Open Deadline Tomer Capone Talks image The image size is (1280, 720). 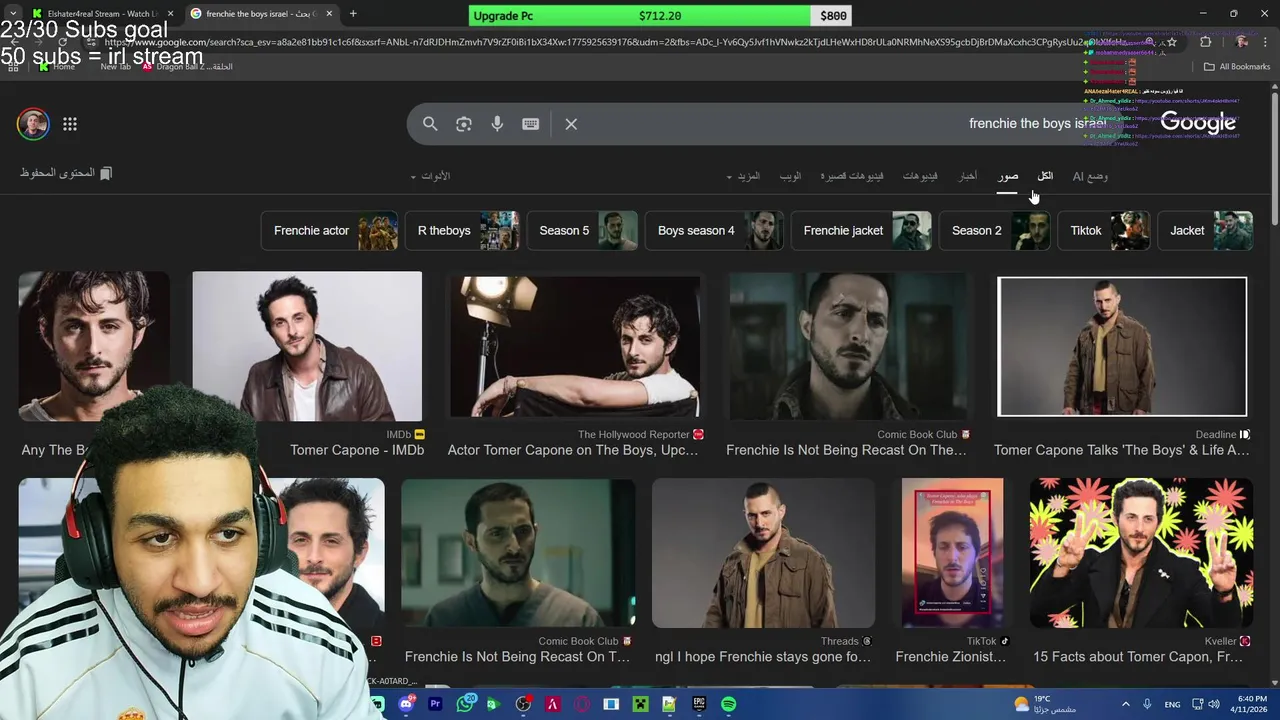click(x=1122, y=346)
